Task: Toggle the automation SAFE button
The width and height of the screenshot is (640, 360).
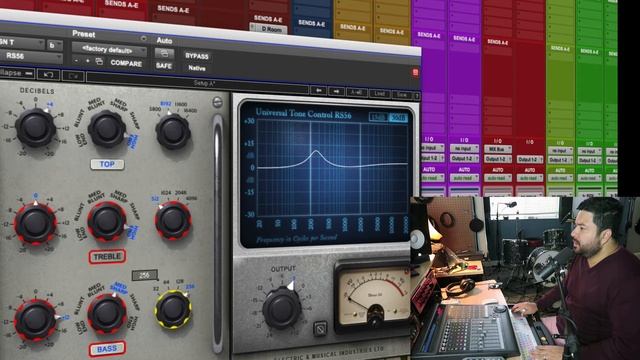Action: 164,66
